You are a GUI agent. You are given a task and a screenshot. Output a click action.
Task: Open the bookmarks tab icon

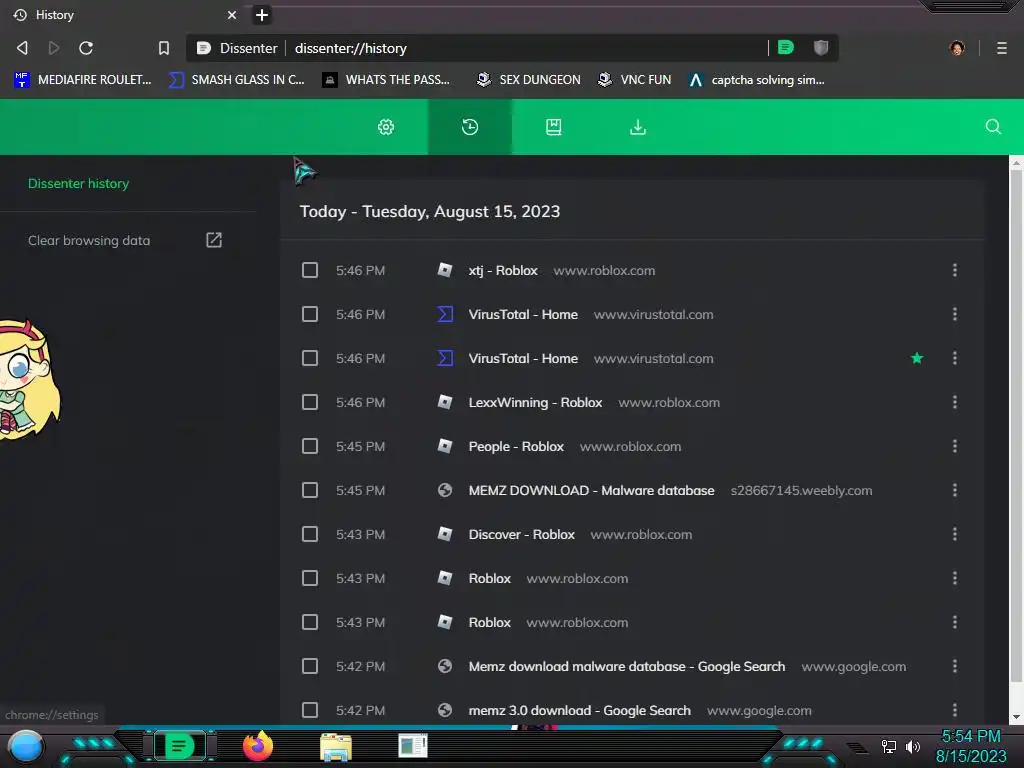554,127
